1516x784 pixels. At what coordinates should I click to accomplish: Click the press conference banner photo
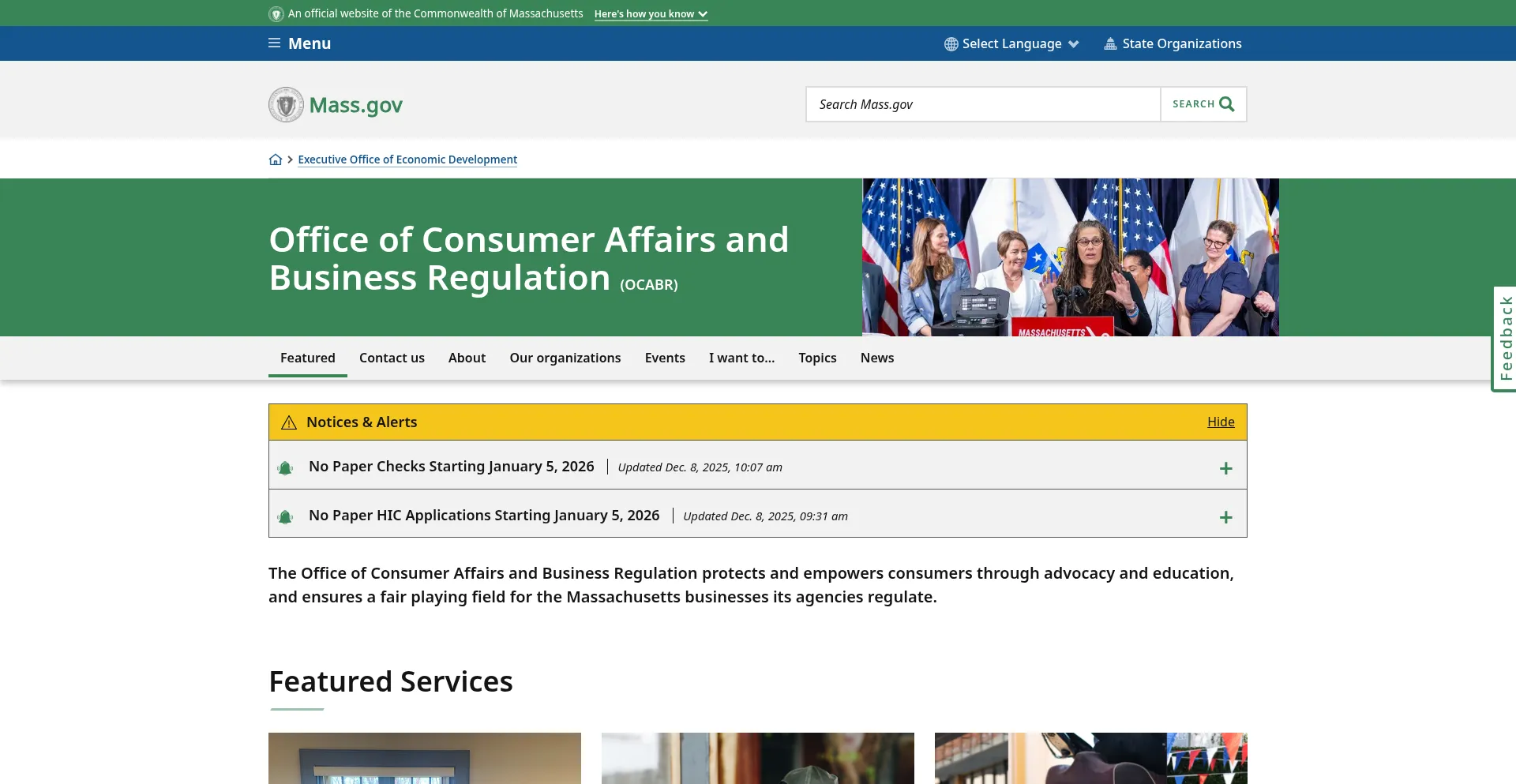coord(1070,257)
